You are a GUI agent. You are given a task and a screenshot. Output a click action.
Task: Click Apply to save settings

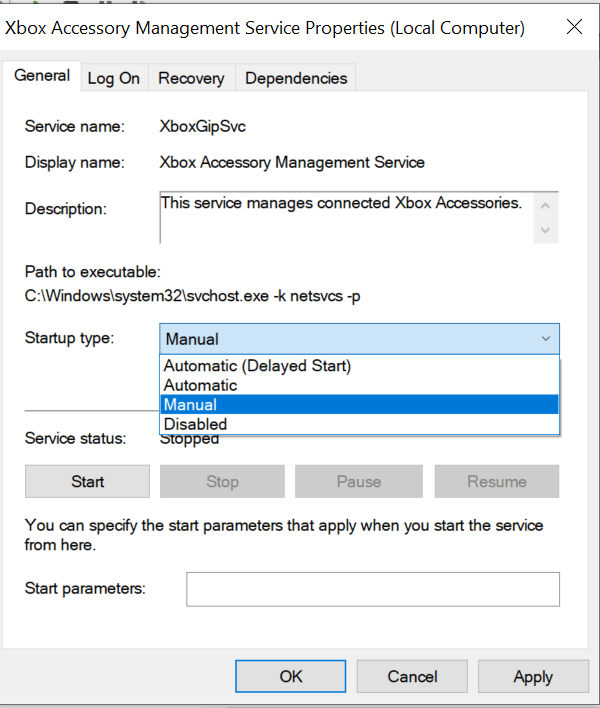533,677
